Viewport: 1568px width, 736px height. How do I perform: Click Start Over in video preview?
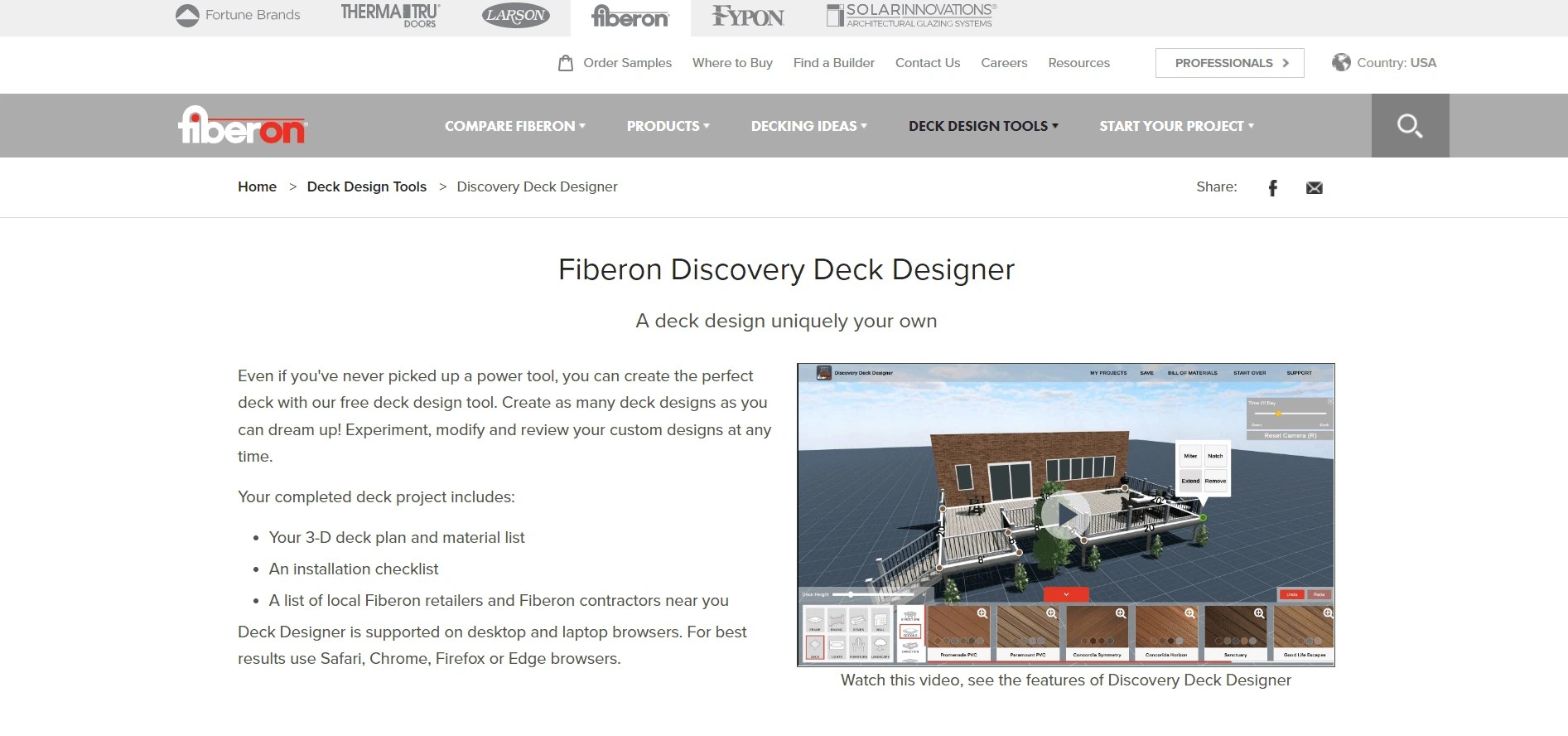[1249, 373]
